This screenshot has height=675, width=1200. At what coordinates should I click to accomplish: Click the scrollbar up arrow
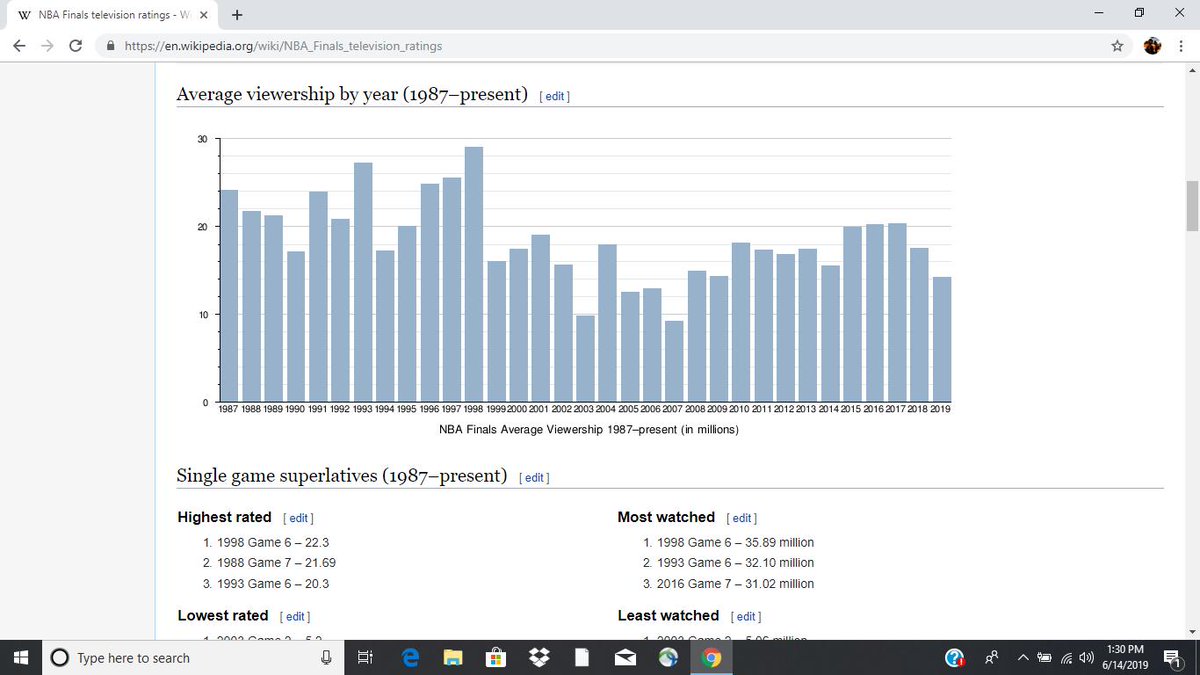1191,70
